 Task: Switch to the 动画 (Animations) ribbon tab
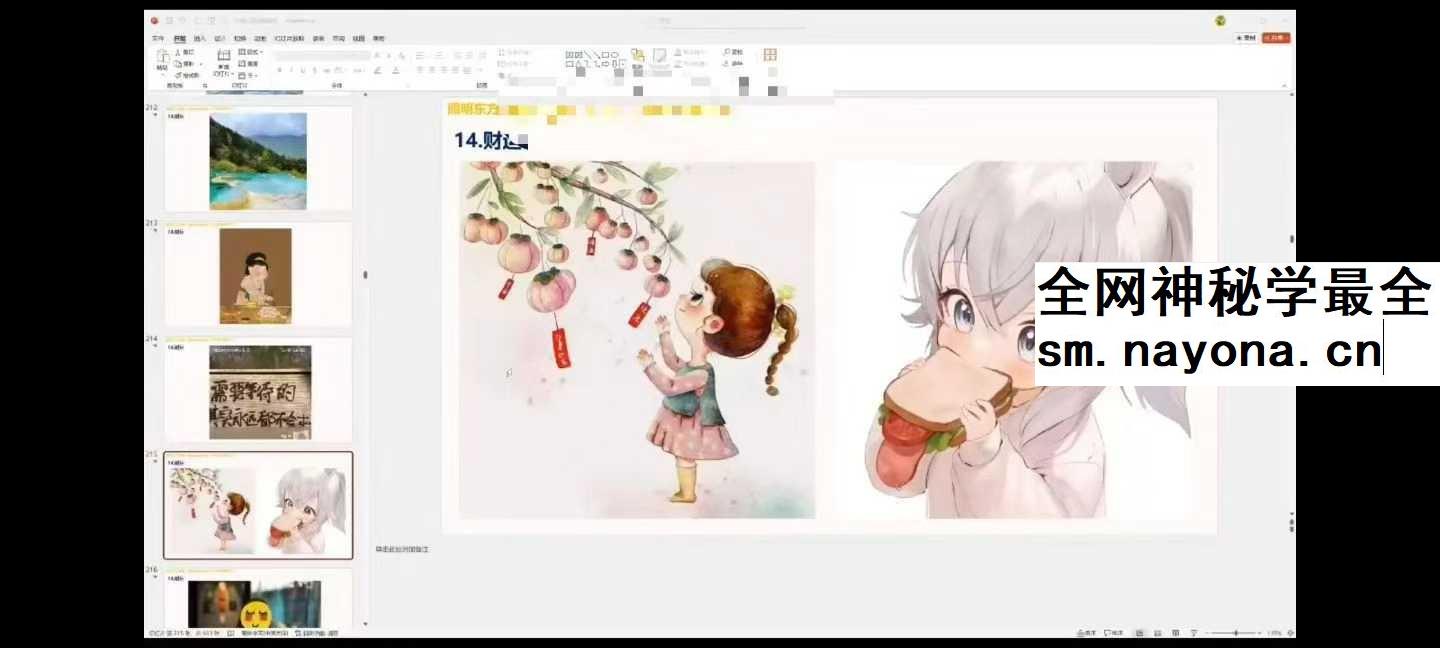pyautogui.click(x=260, y=38)
